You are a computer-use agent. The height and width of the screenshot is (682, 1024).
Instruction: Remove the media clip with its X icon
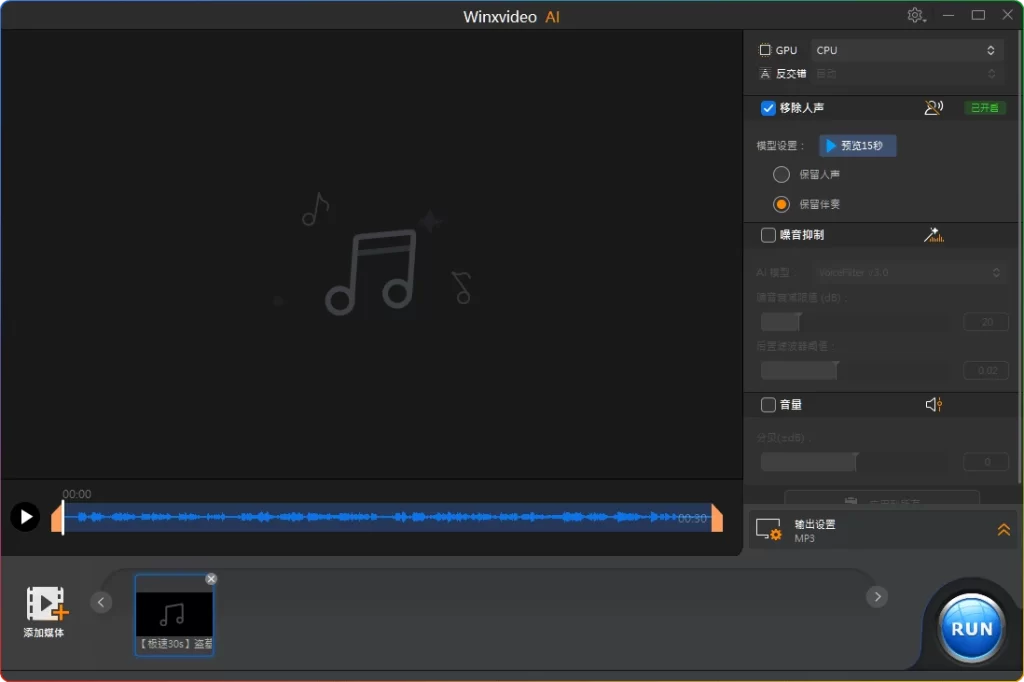coord(211,579)
